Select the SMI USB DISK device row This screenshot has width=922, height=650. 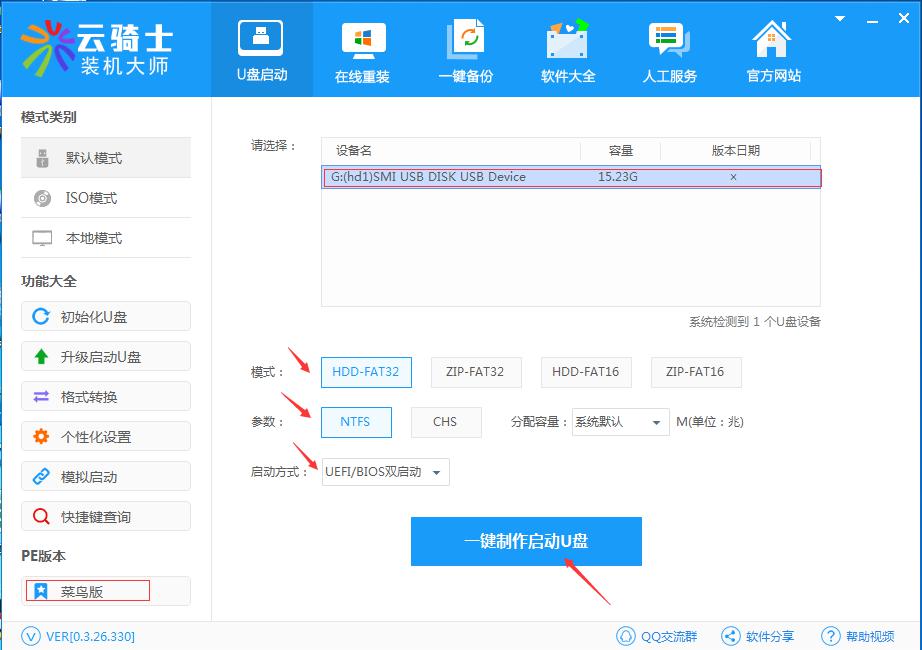pyautogui.click(x=569, y=177)
